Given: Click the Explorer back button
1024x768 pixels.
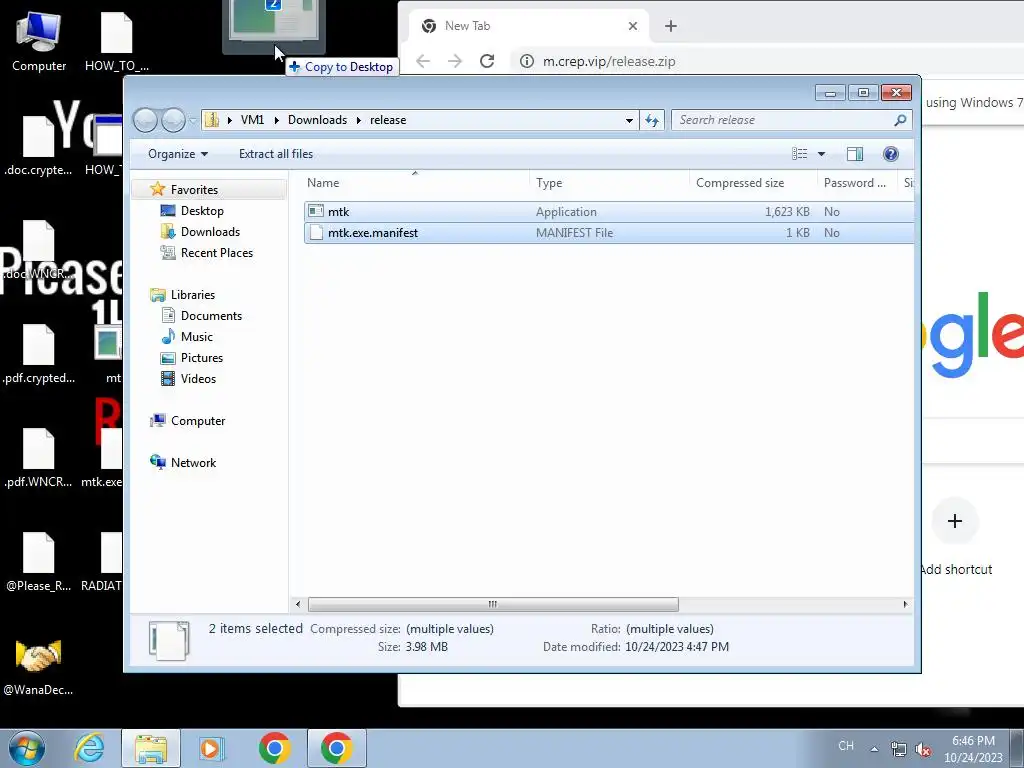Looking at the screenshot, I should tap(146, 120).
